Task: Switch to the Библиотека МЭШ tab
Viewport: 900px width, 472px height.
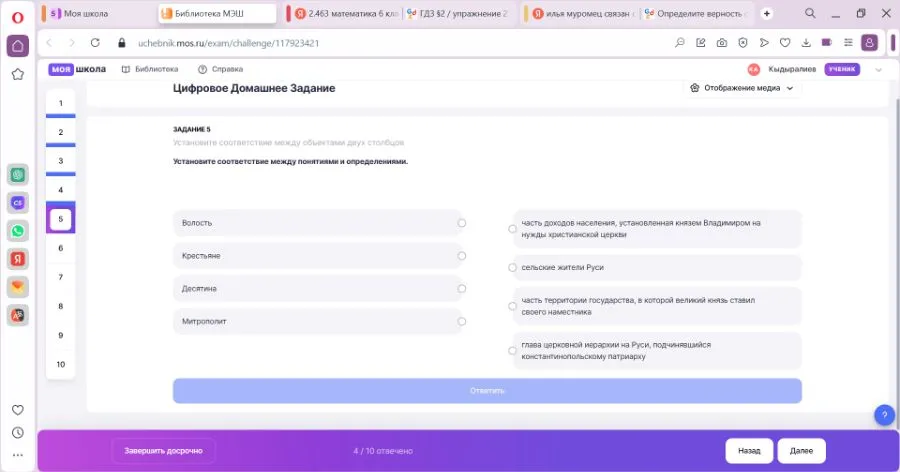Action: [x=218, y=13]
